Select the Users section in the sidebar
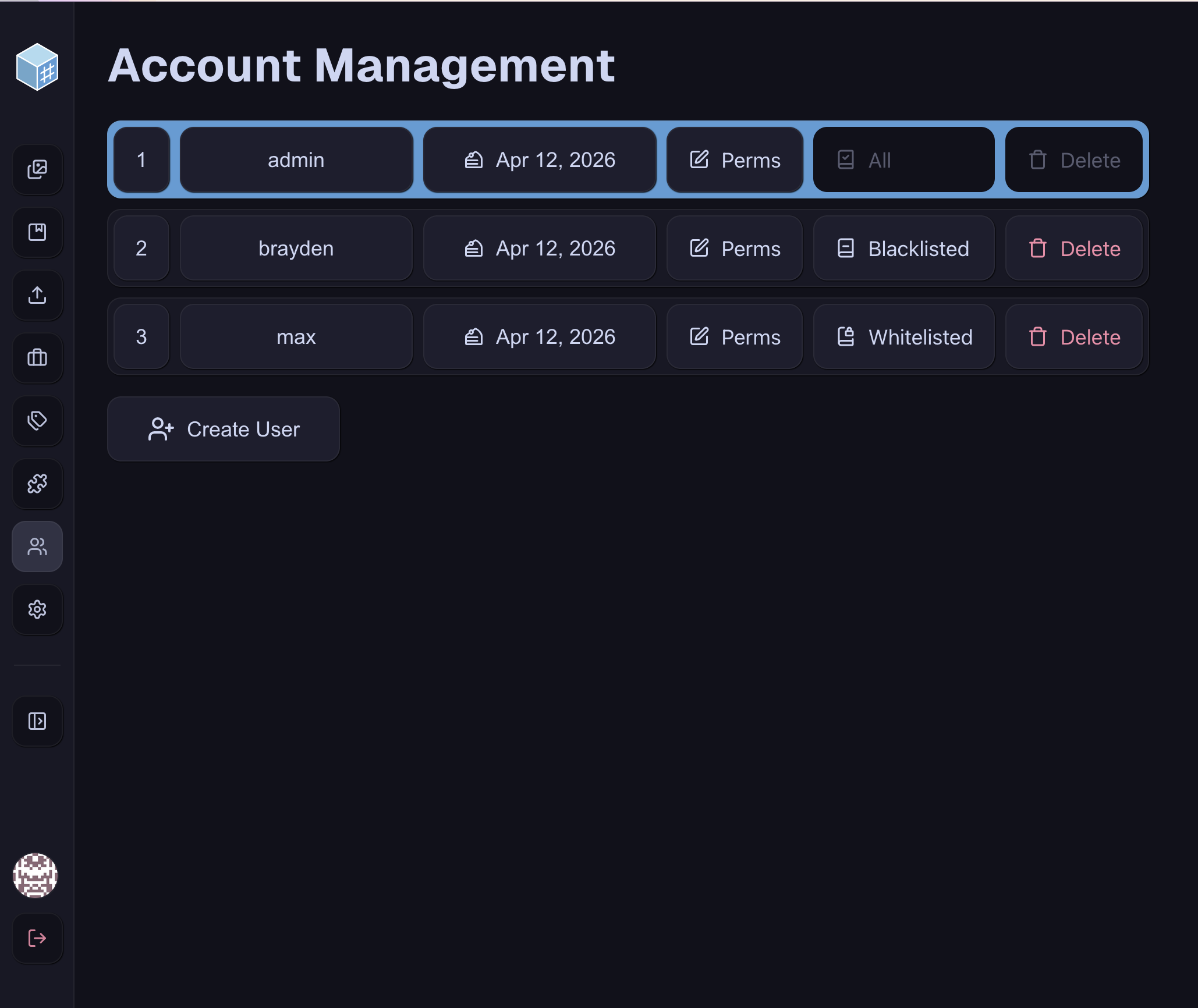The width and height of the screenshot is (1198, 1008). [x=37, y=546]
